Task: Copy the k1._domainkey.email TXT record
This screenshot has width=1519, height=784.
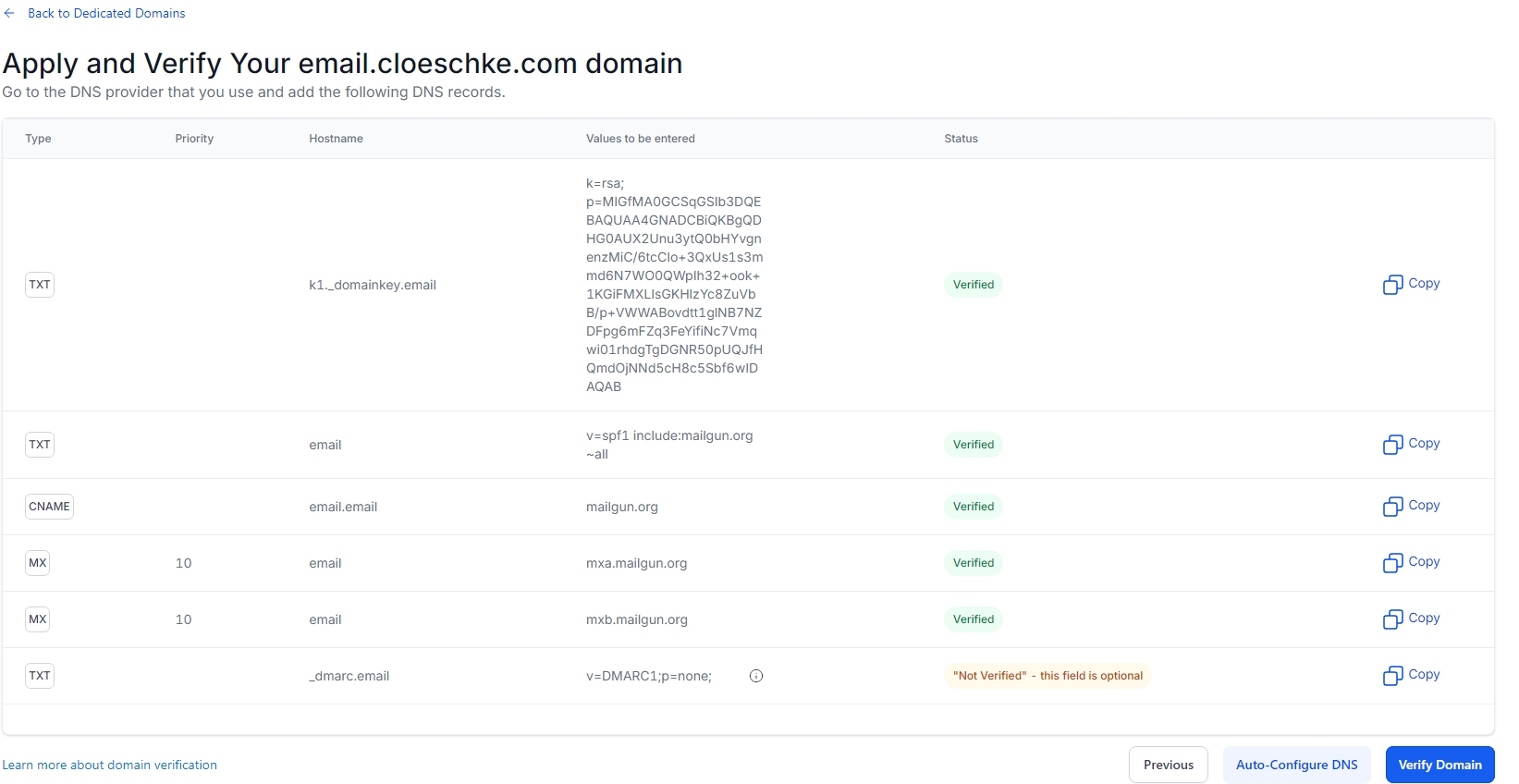Action: point(1411,284)
